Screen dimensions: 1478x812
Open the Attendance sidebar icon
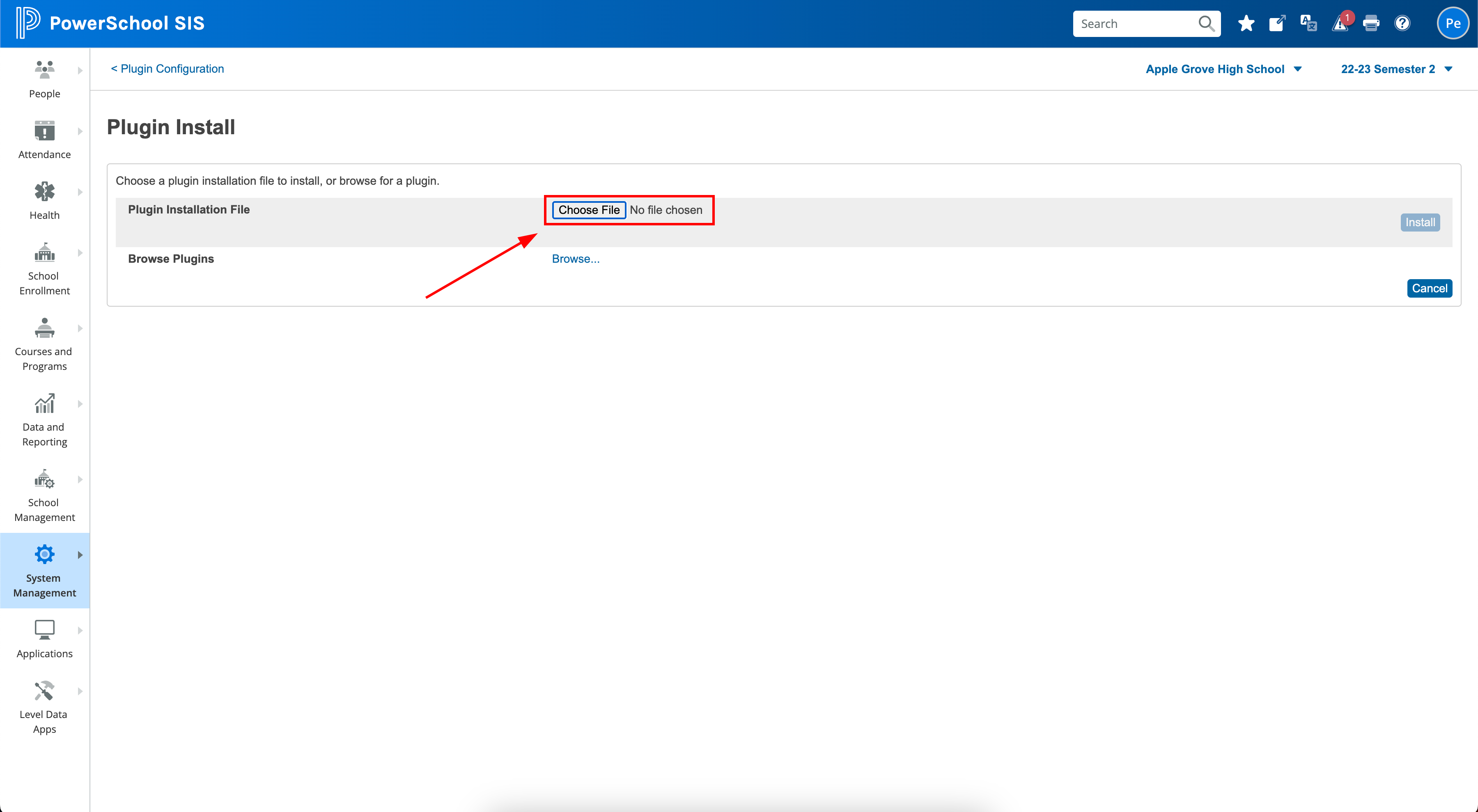click(x=44, y=130)
